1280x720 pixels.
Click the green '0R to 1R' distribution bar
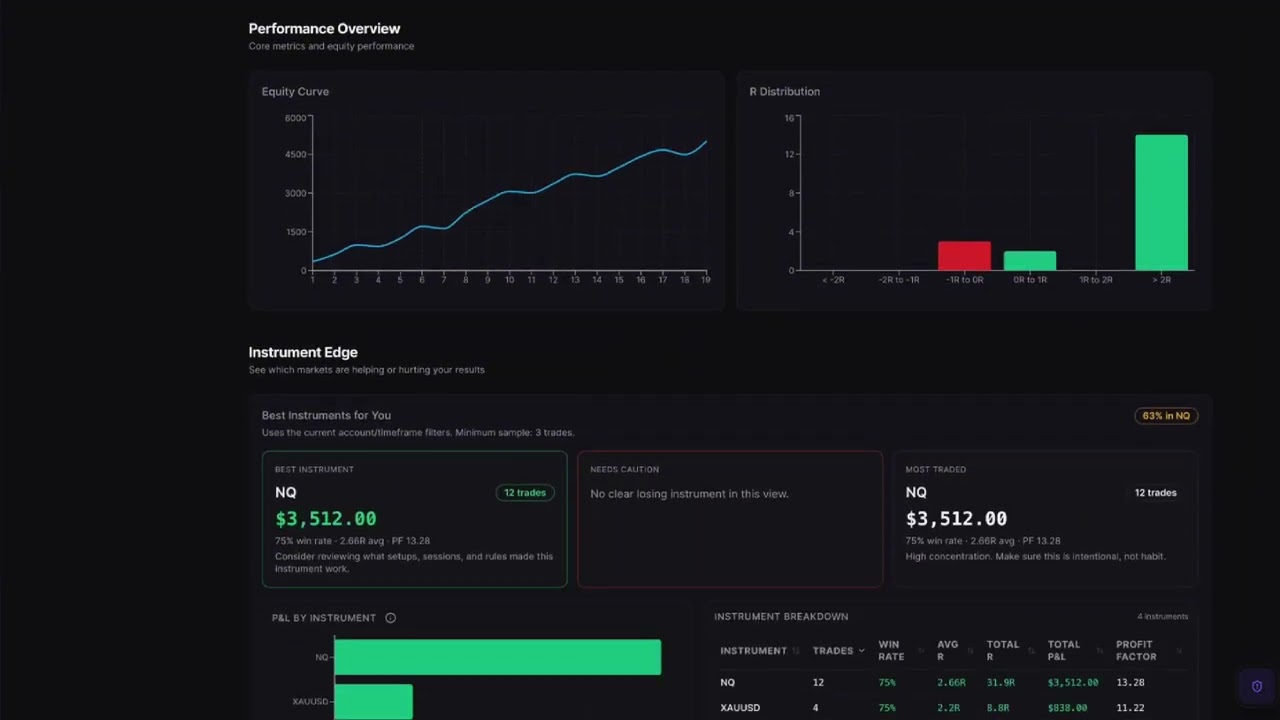pos(1030,261)
